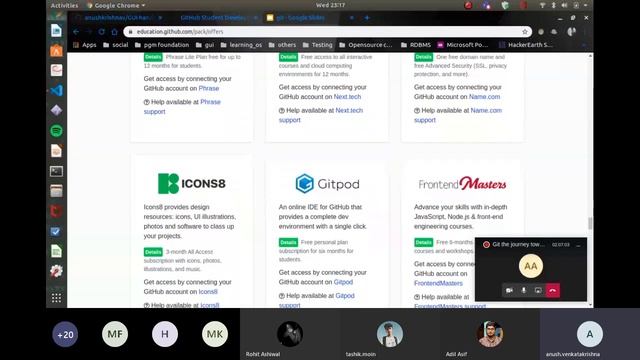Viewport: 640px width, 360px height.
Task: Open the to-do checkmark app in dock
Action: click(x=56, y=231)
